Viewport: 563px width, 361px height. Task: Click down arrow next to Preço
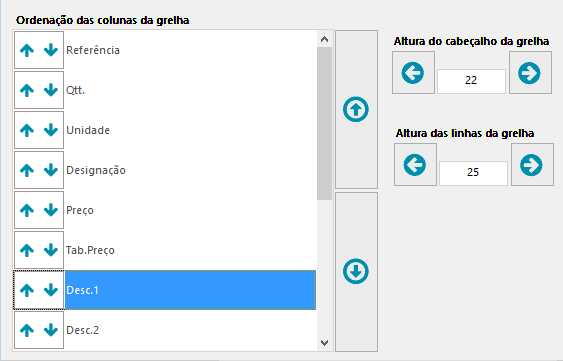51,210
